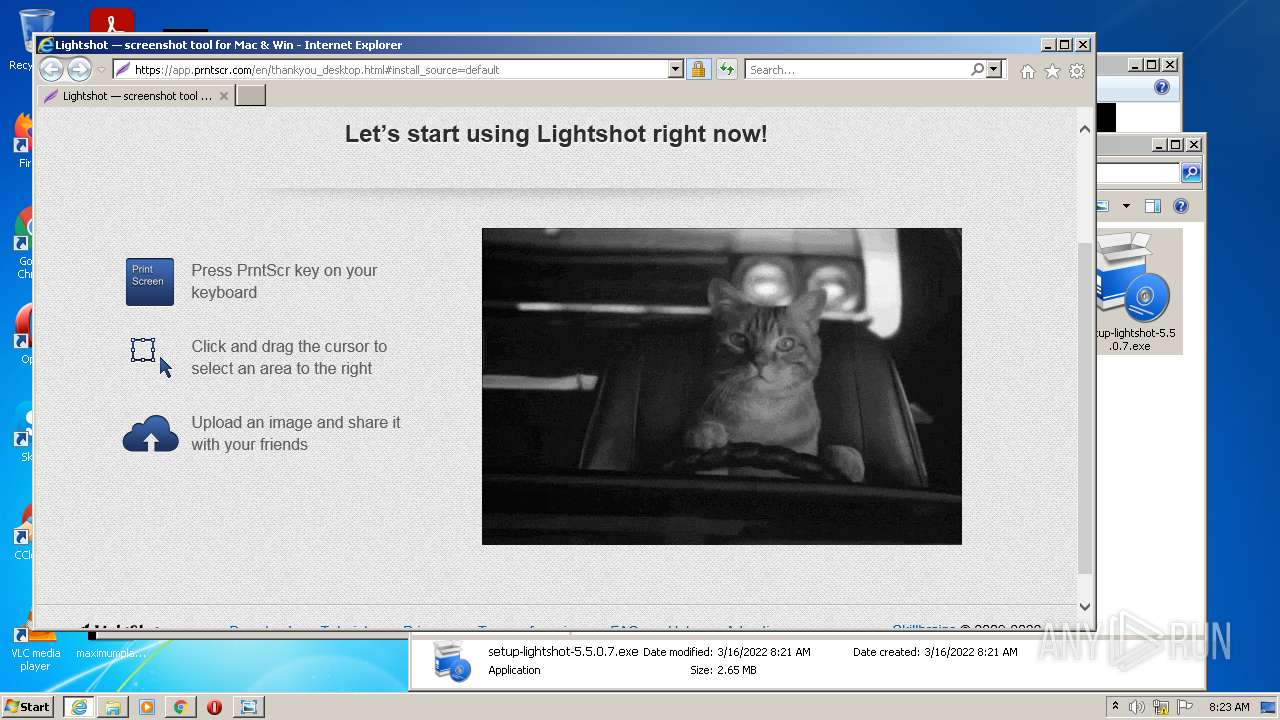Open the red Opera taskbar icon

click(214, 707)
